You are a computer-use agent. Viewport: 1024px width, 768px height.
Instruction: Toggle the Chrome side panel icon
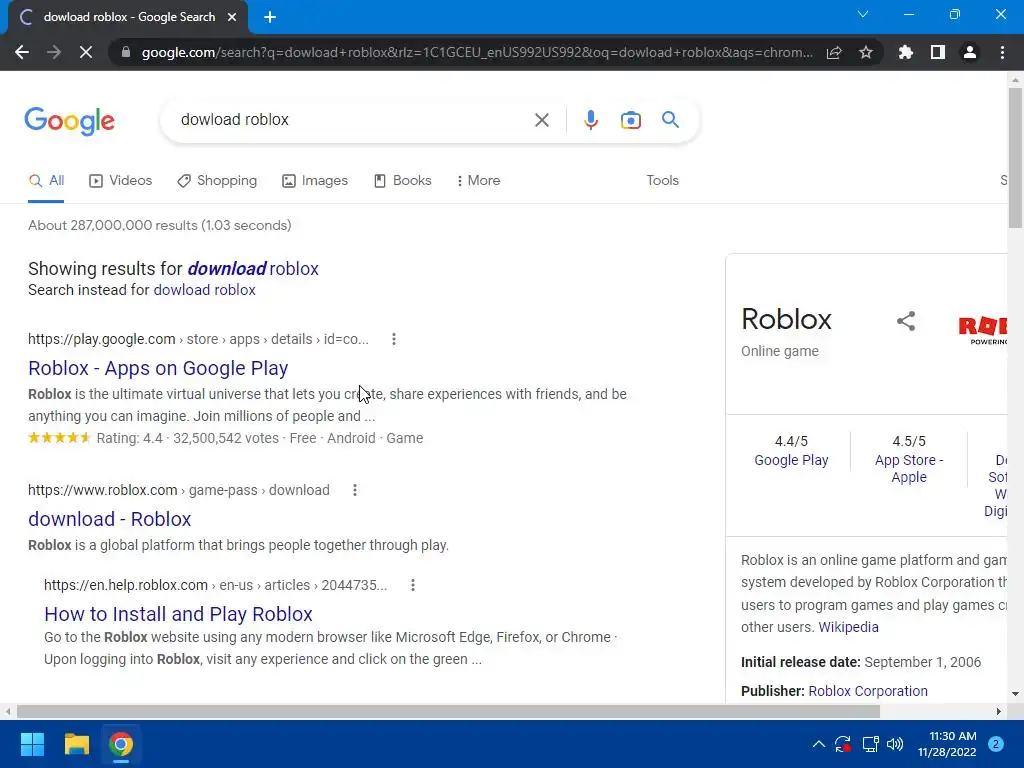[938, 52]
